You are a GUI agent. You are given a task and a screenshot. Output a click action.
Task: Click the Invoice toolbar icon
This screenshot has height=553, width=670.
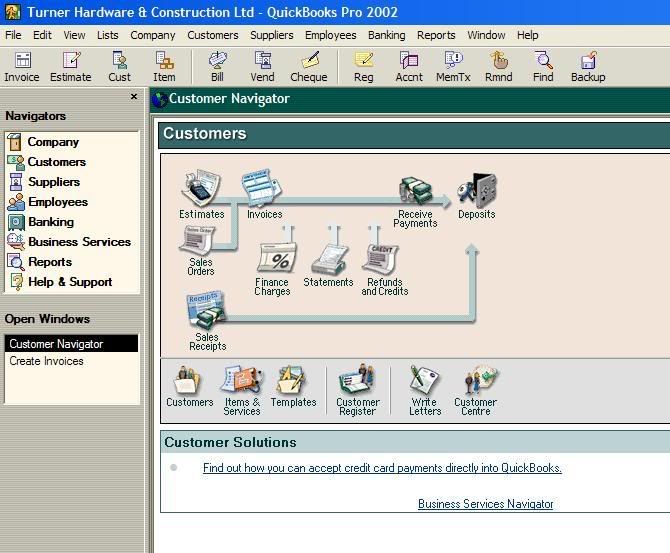(x=22, y=67)
